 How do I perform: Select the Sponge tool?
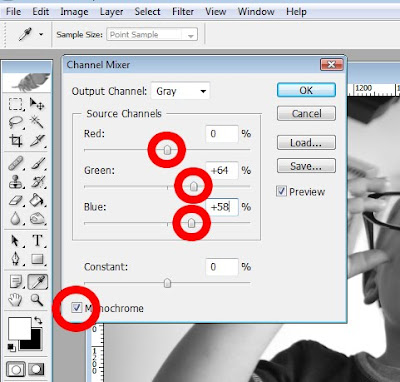point(37,219)
